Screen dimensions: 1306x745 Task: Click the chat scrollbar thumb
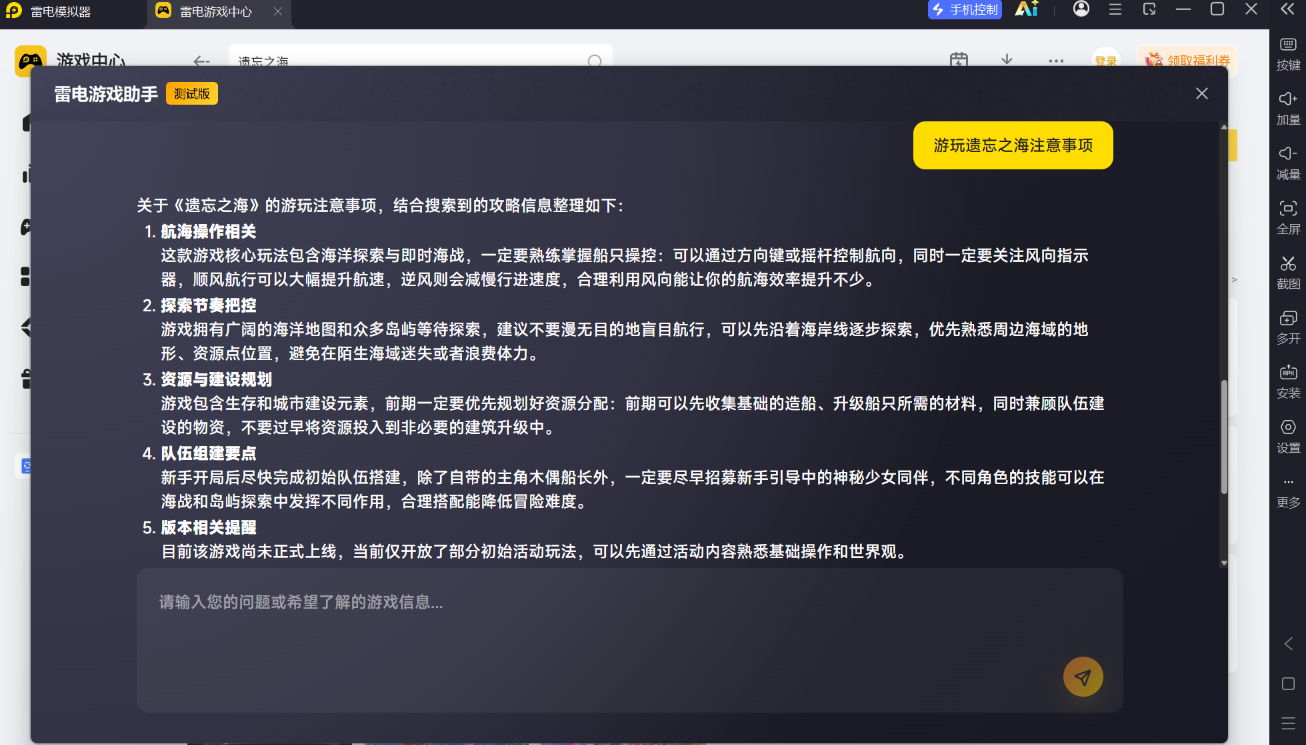pos(1224,436)
